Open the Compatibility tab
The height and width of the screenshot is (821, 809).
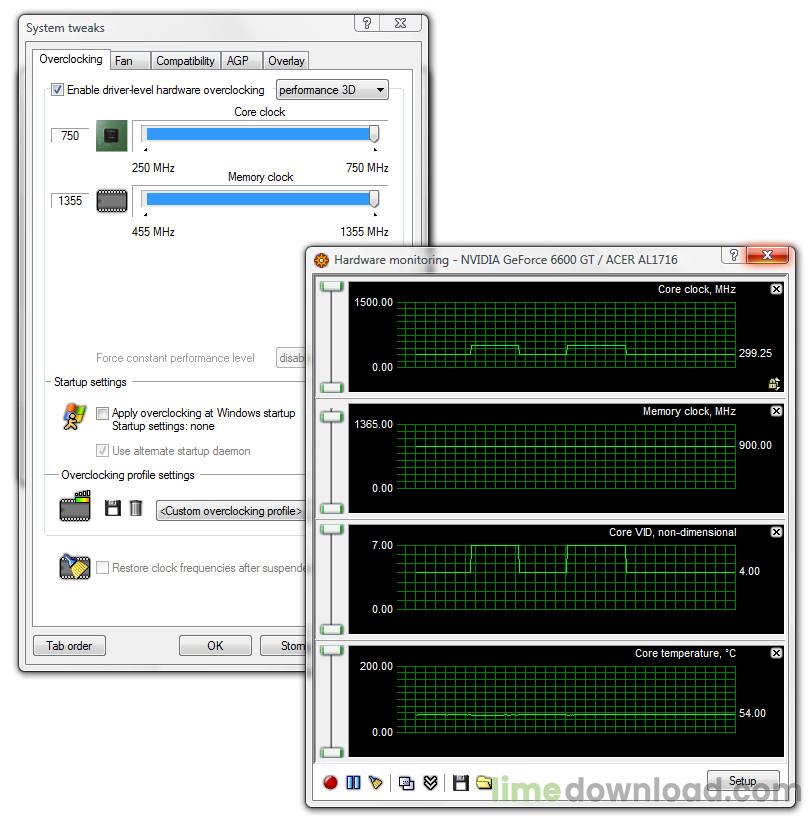click(x=185, y=61)
